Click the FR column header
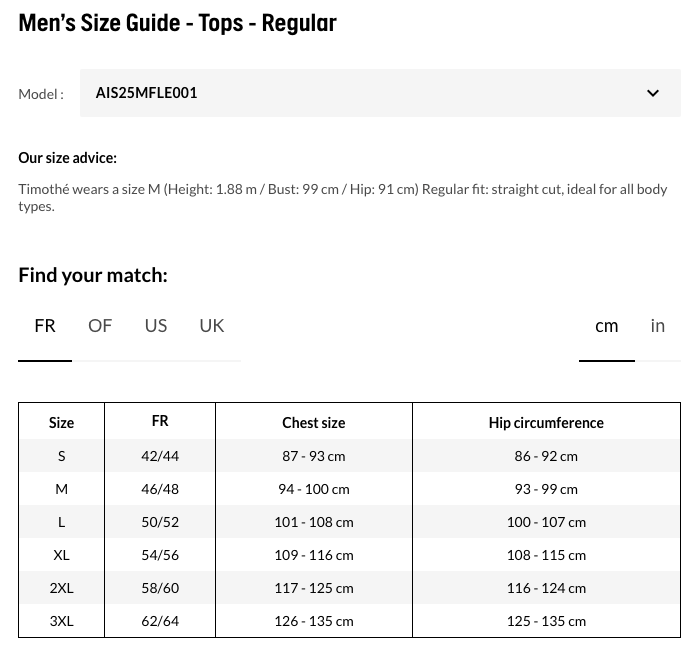This screenshot has height=650, width=696. point(160,421)
